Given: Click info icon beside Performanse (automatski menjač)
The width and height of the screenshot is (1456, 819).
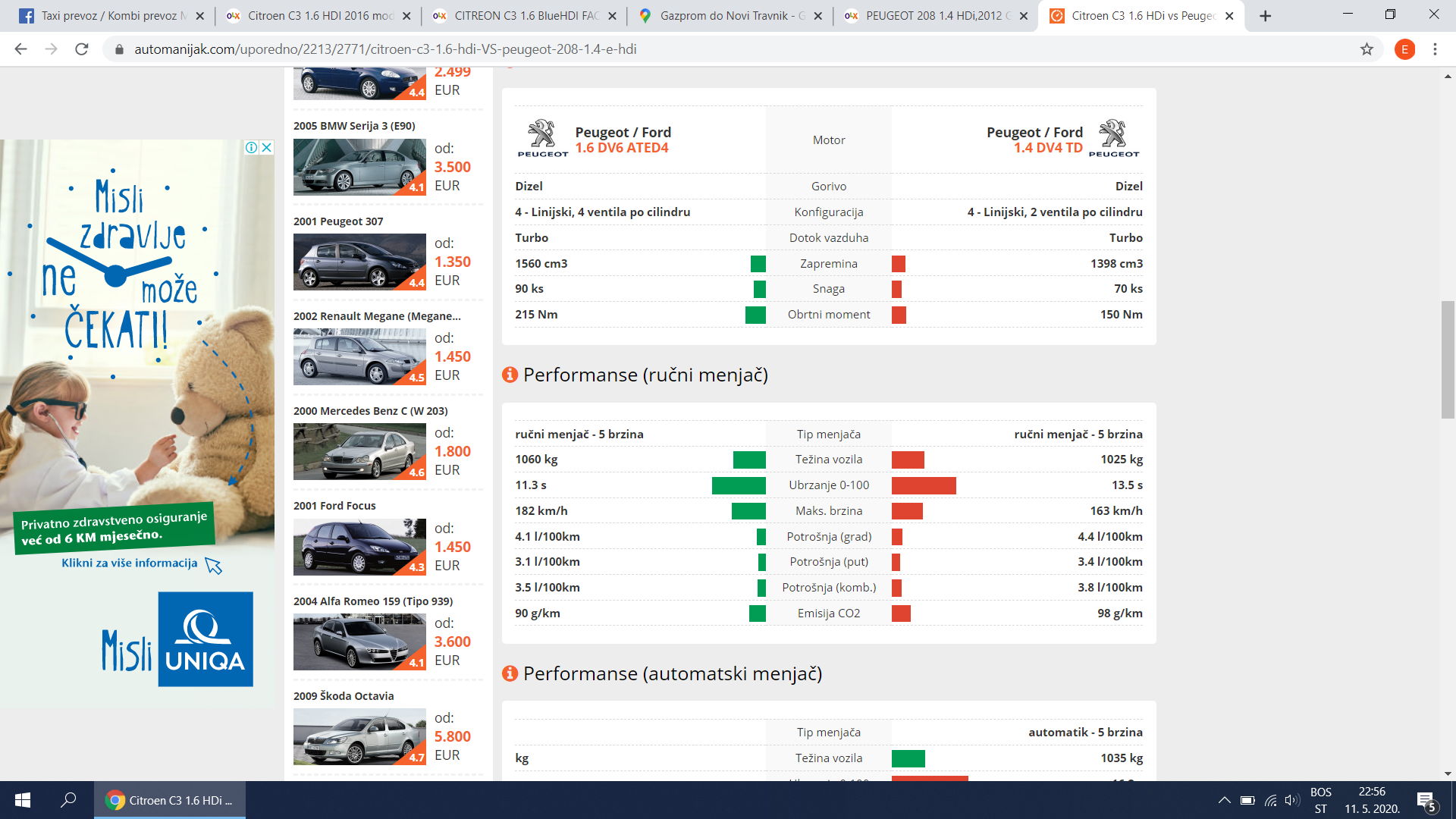Looking at the screenshot, I should click(x=510, y=673).
